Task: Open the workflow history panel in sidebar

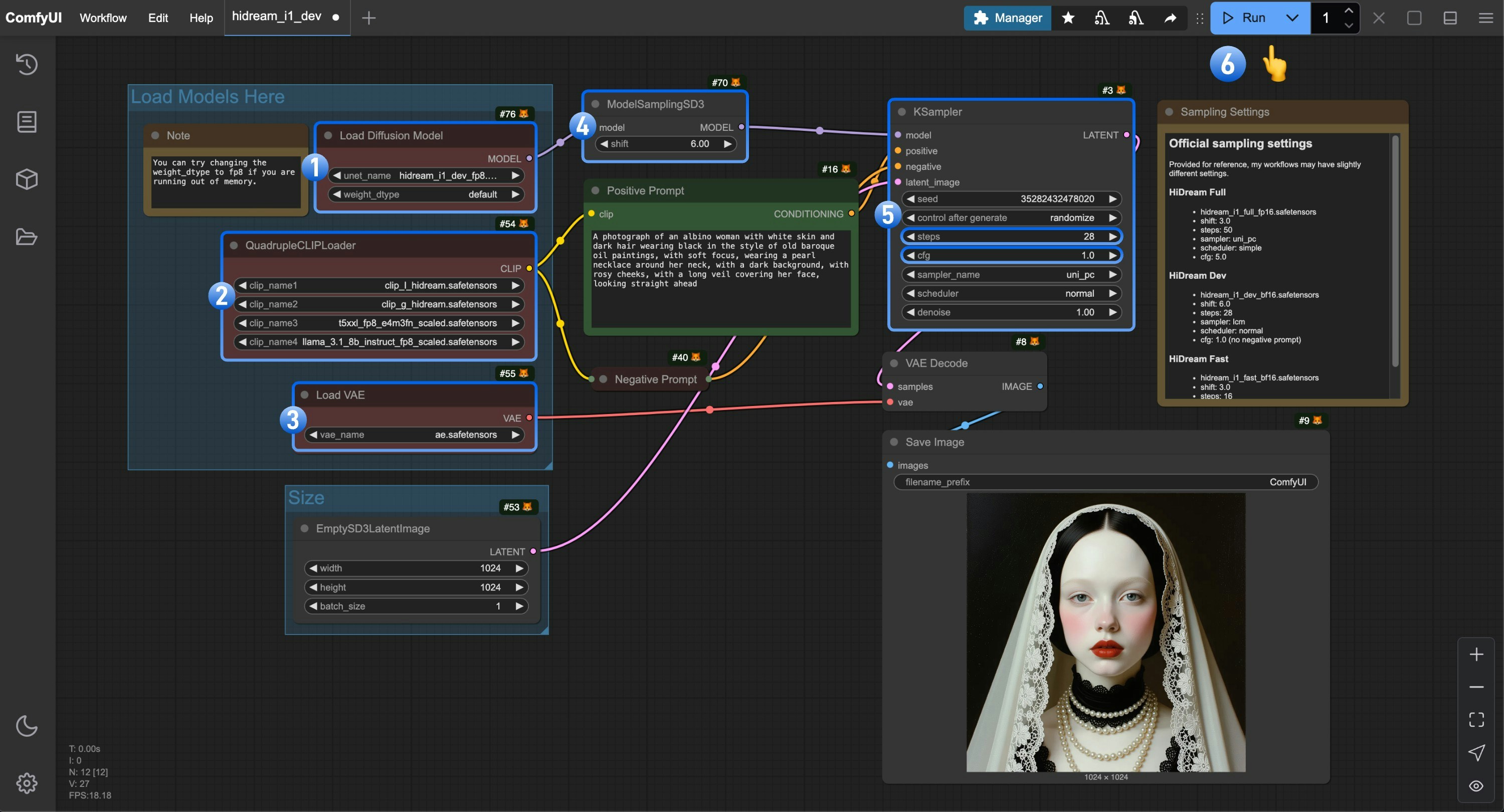Action: [27, 64]
